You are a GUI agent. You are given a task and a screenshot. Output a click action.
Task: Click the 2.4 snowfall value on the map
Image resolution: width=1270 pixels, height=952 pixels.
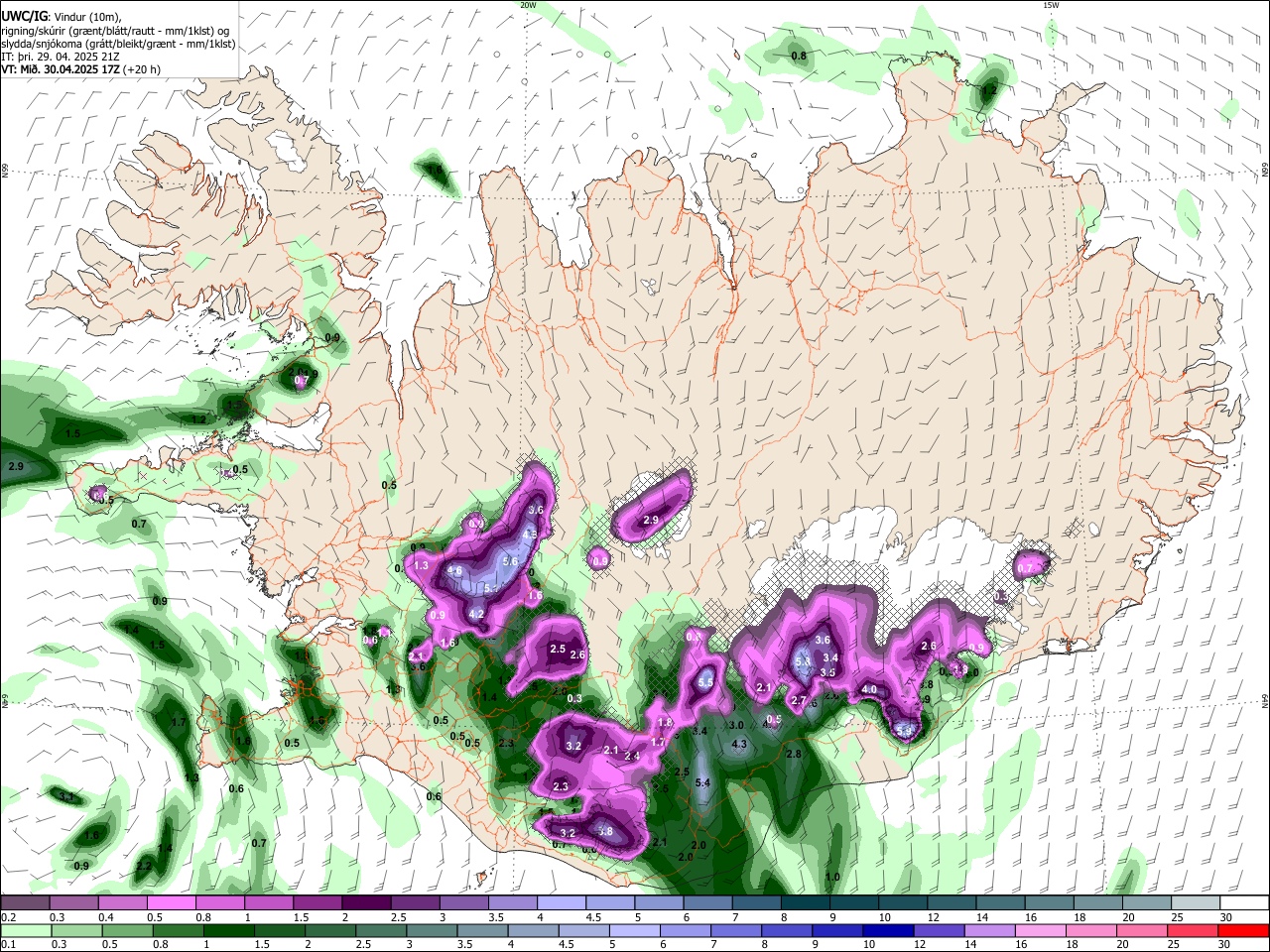tap(632, 757)
